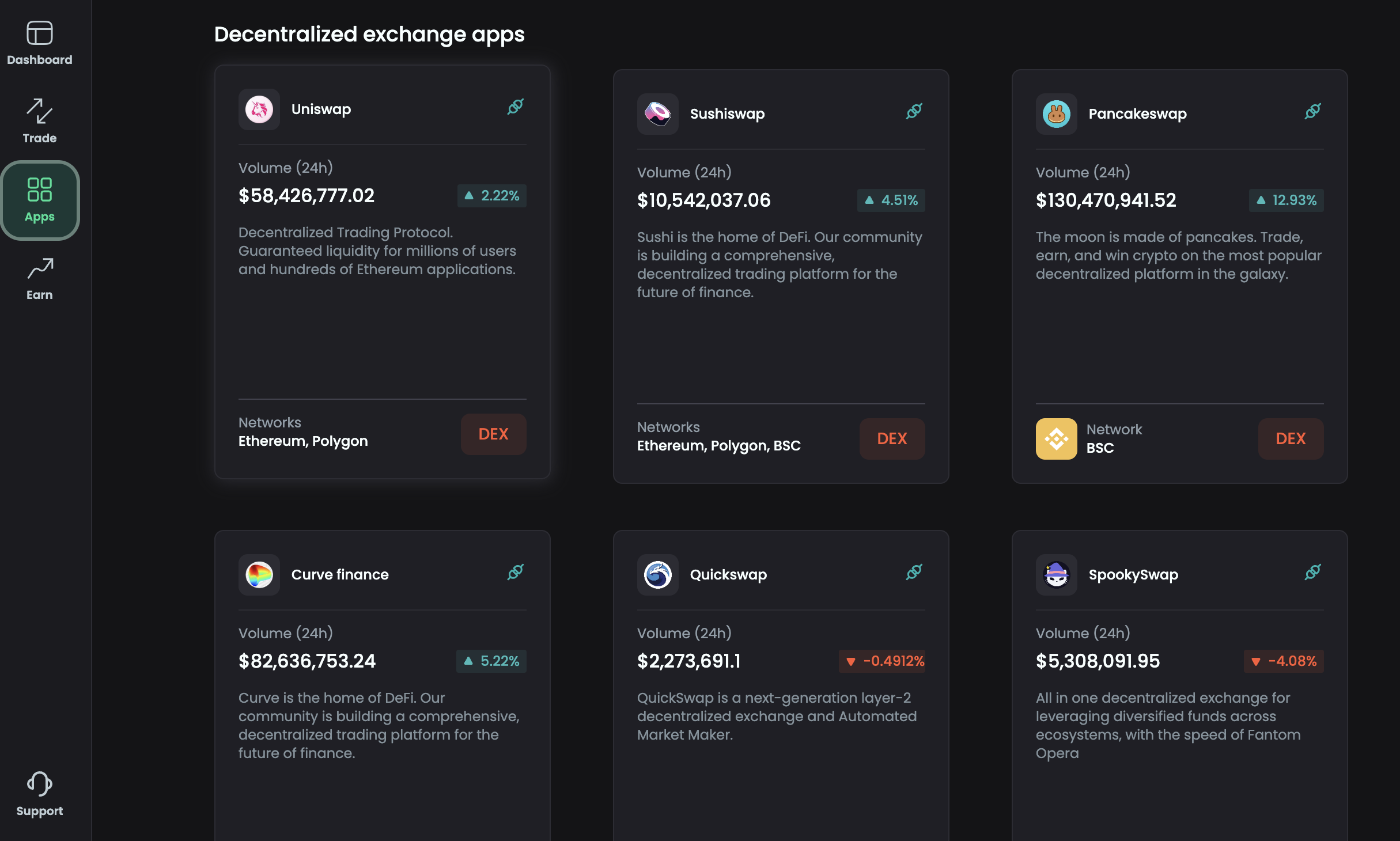The width and height of the screenshot is (1400, 841).
Task: Click the 4.51% change badge on Sushiswap
Action: (891, 200)
